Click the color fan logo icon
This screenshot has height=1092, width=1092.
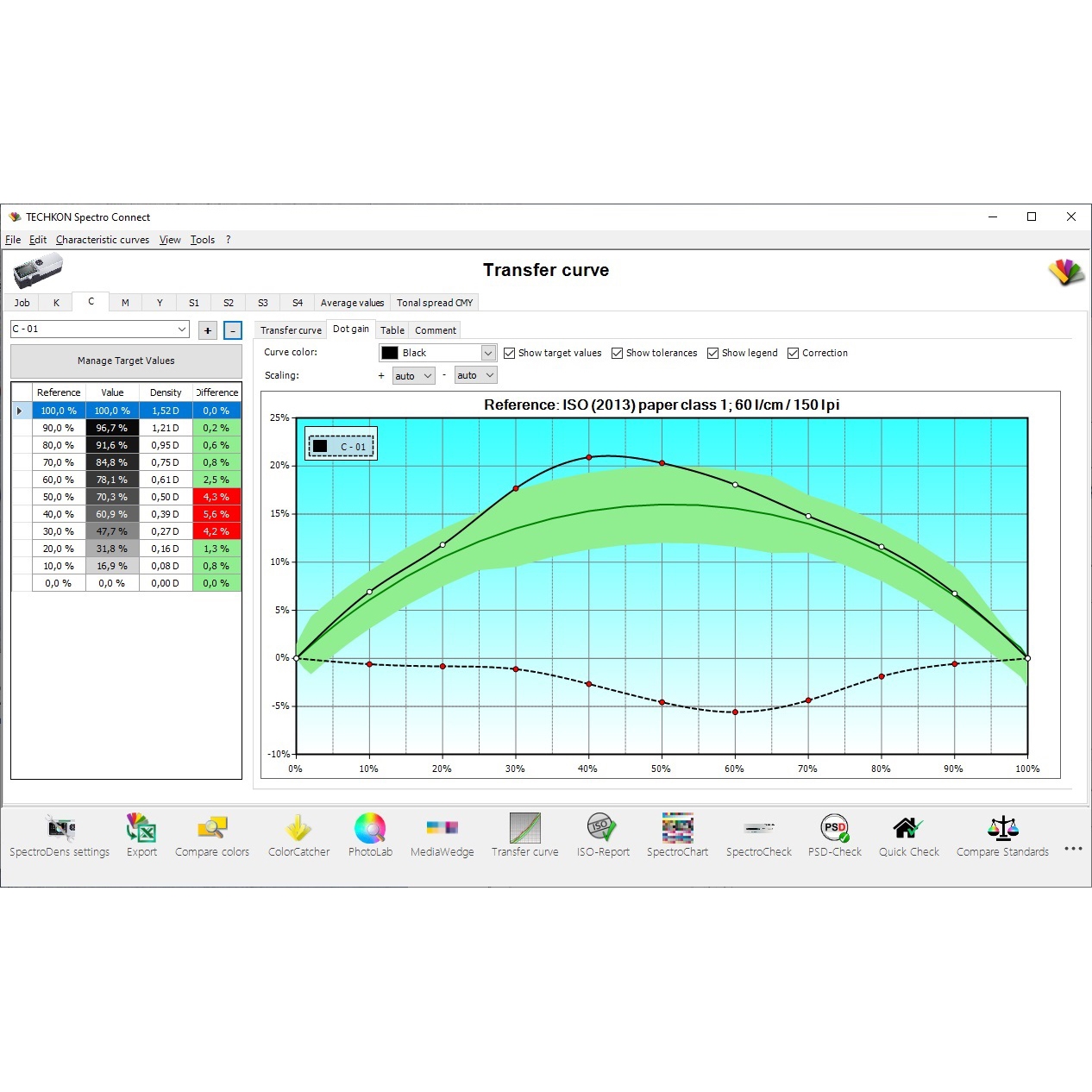[1066, 272]
